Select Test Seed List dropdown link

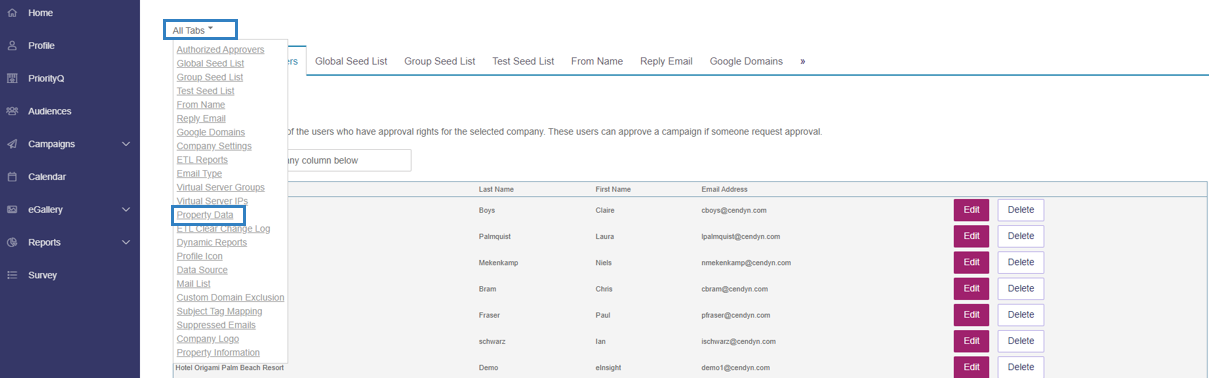[x=205, y=91]
